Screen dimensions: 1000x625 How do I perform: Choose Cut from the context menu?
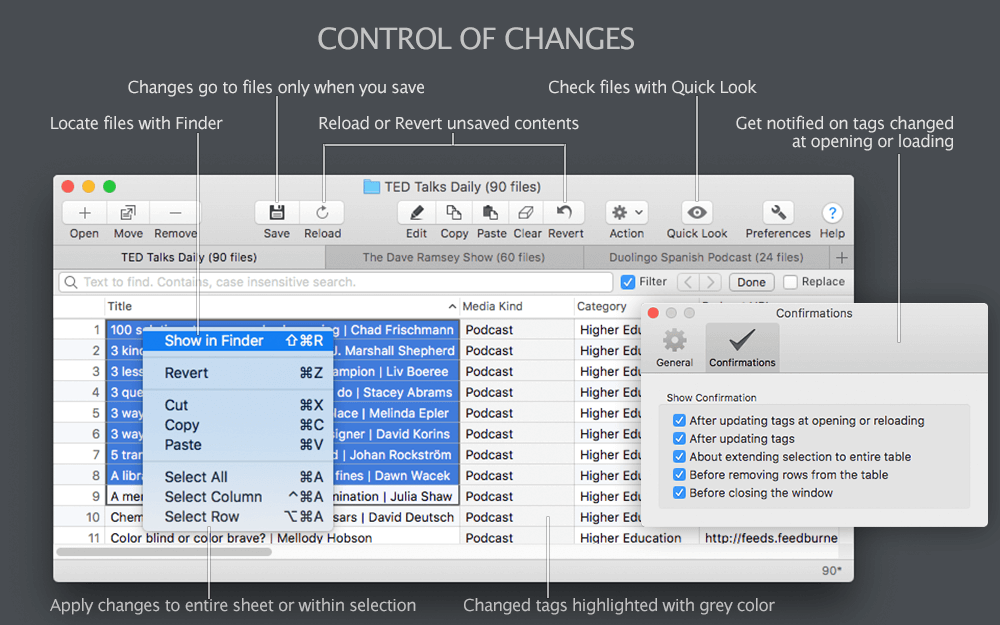(x=238, y=406)
